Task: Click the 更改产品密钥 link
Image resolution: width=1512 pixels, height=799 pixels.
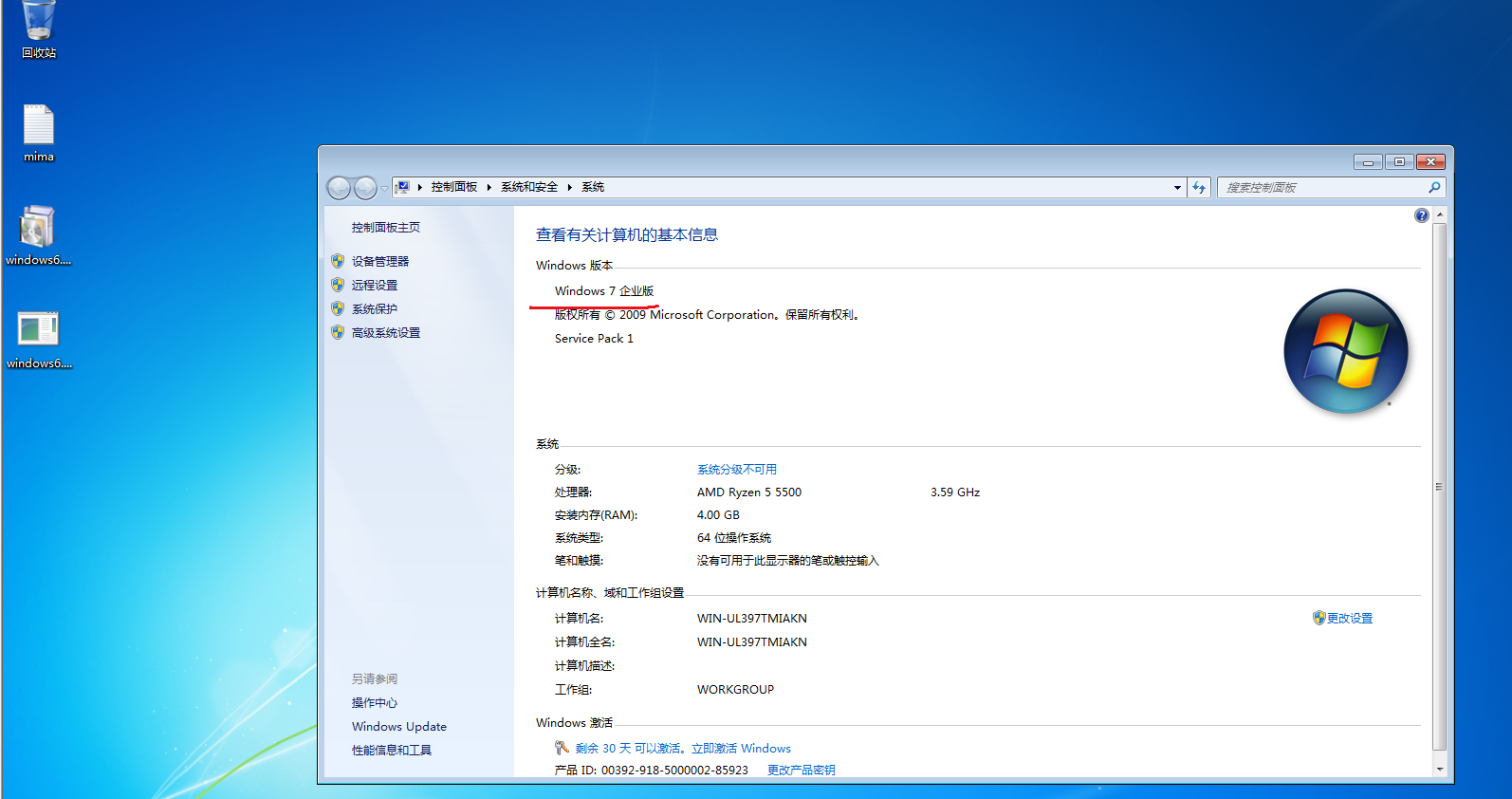Action: point(801,770)
